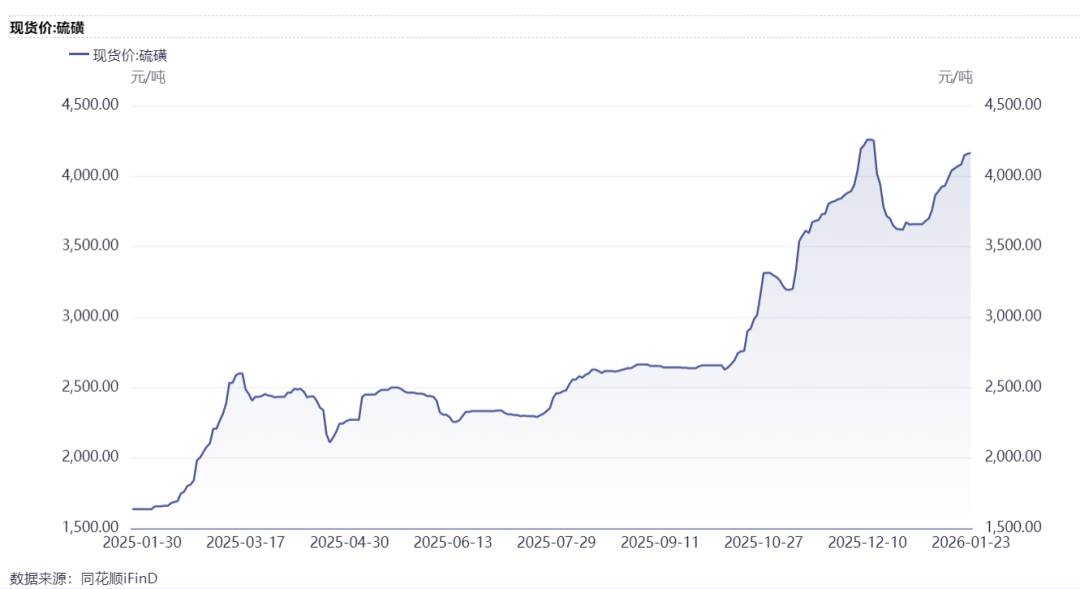Viewport: 1080px width, 589px height.
Task: Select 1,500.00 on the right axis
Action: 1012,527
